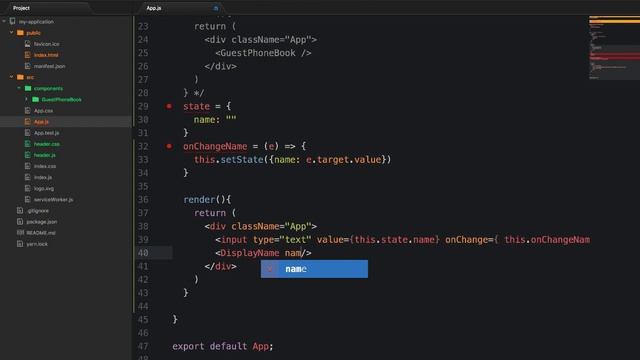This screenshot has width=640, height=360.
Task: Click the header.js file icon
Action: click(x=27, y=155)
